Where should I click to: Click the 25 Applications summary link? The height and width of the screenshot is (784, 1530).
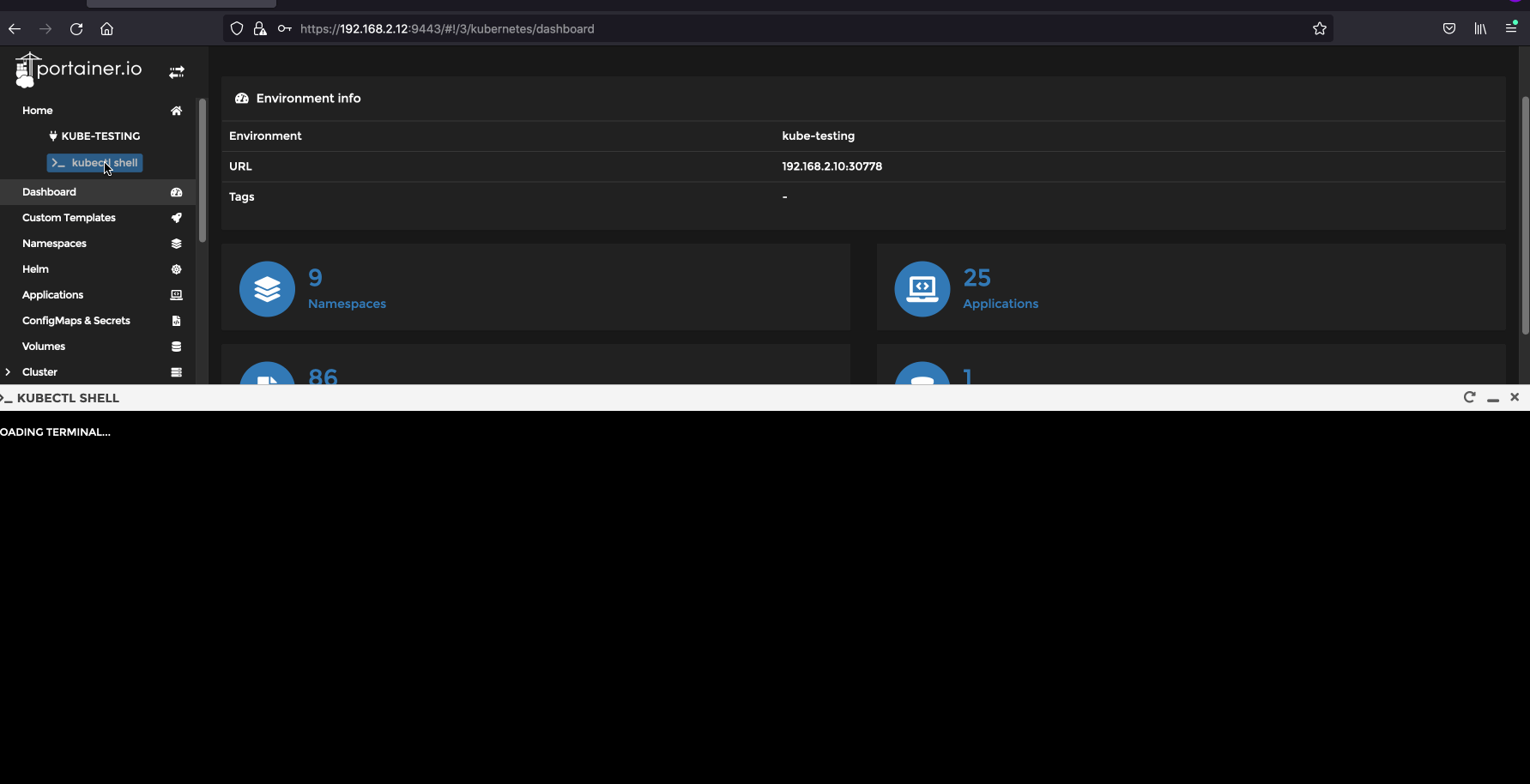tap(1000, 303)
